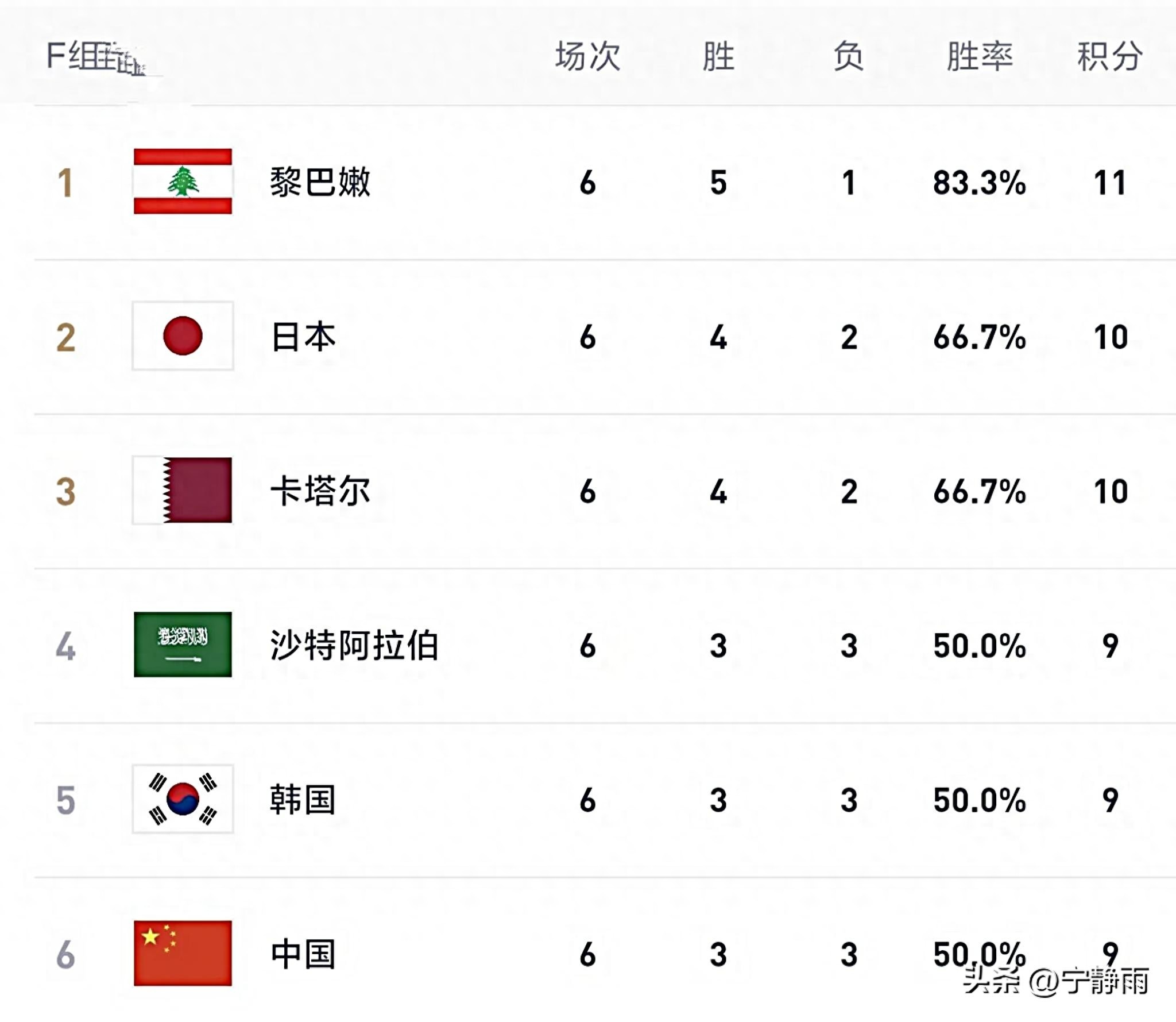Screen dimensions: 1176x1022
Task: Click the F组 group title
Action: [x=96, y=57]
